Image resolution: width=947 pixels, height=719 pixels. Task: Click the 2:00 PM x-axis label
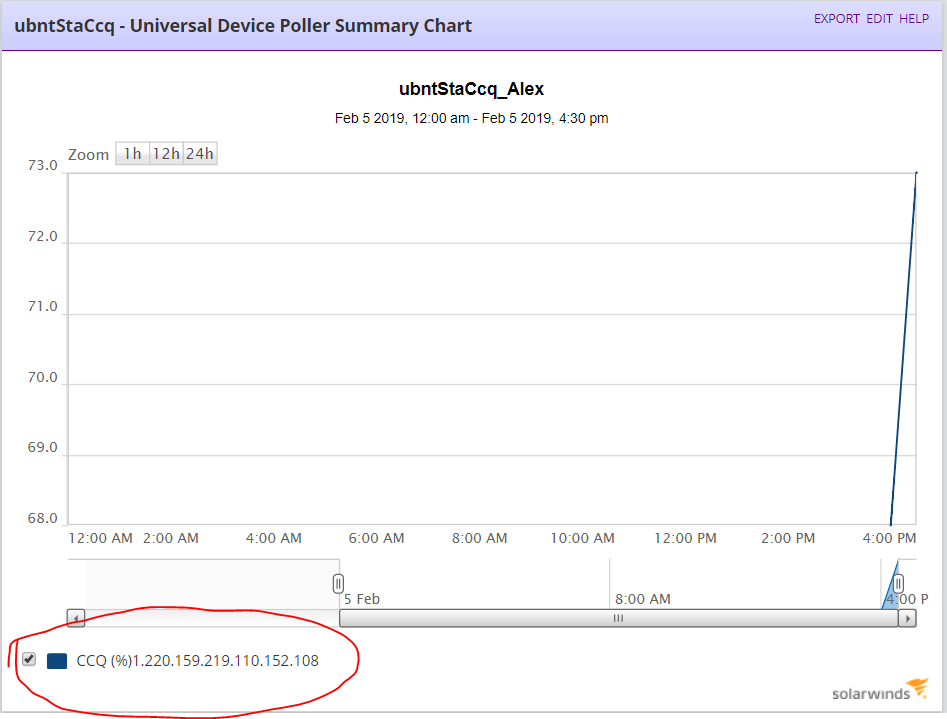(x=788, y=538)
